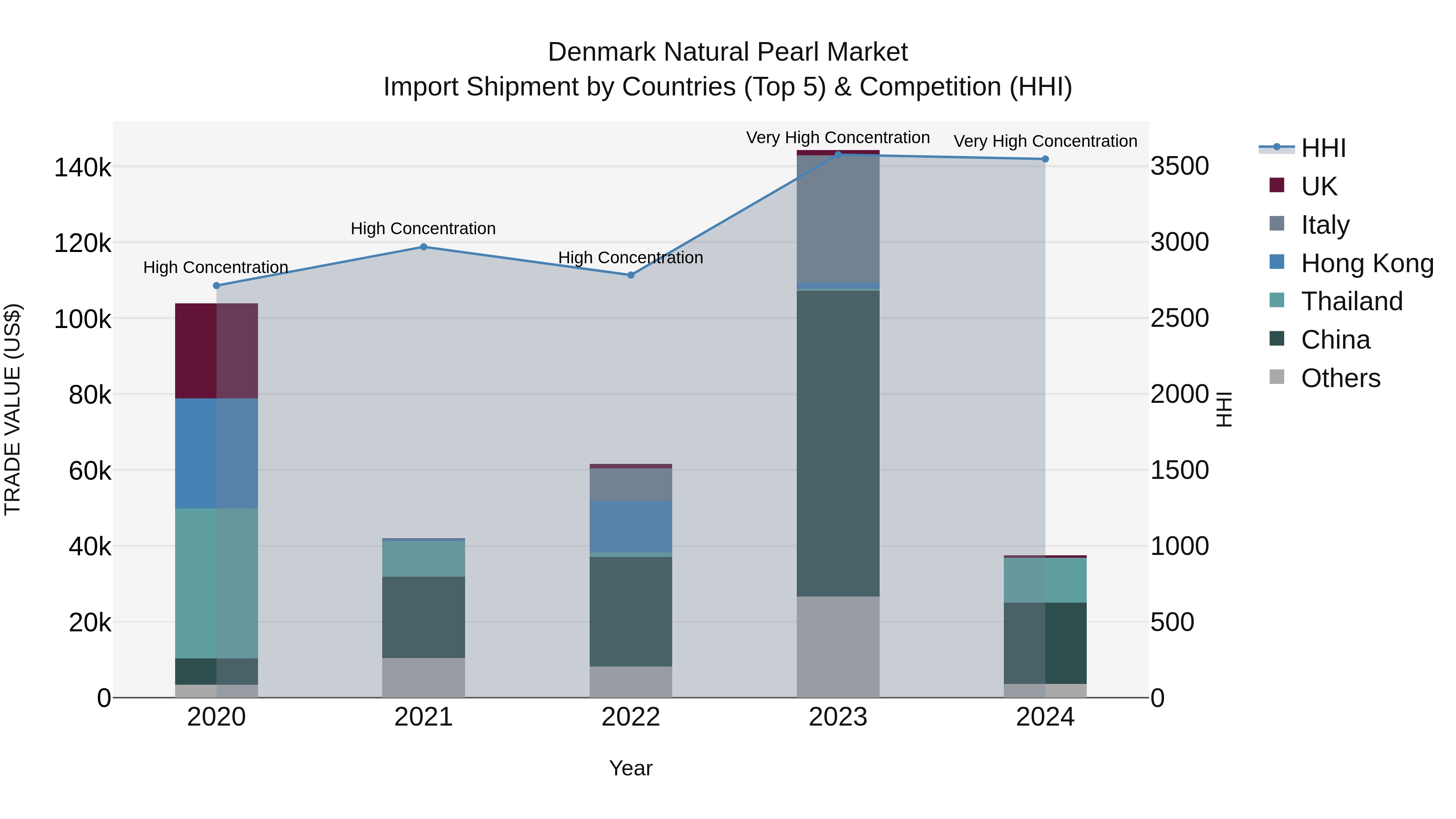Screen dimensions: 1456x819
Task: Toggle the HHI line legend entry
Action: pyautogui.click(x=1302, y=148)
